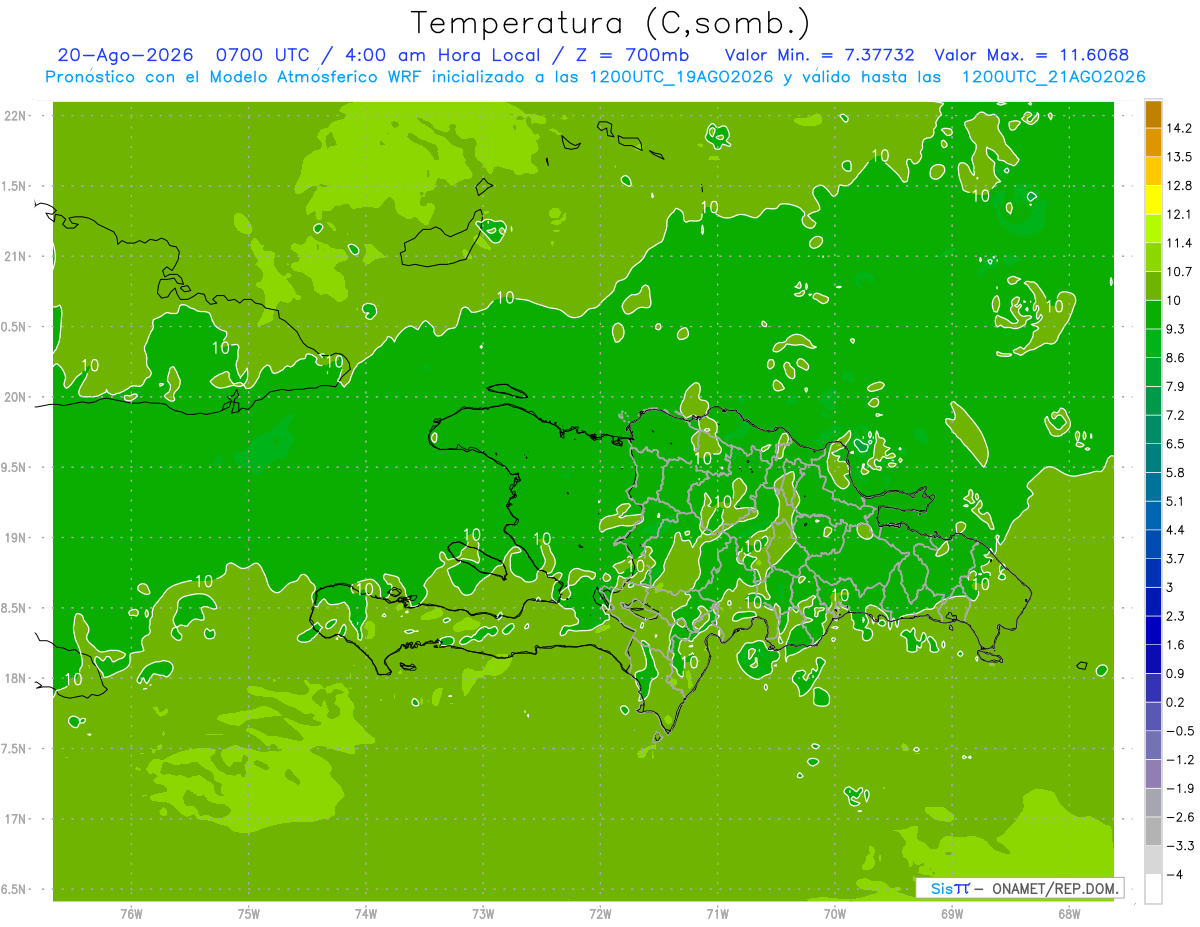Click the colorbar label '5.1'
The height and width of the screenshot is (927, 1200).
1177,501
